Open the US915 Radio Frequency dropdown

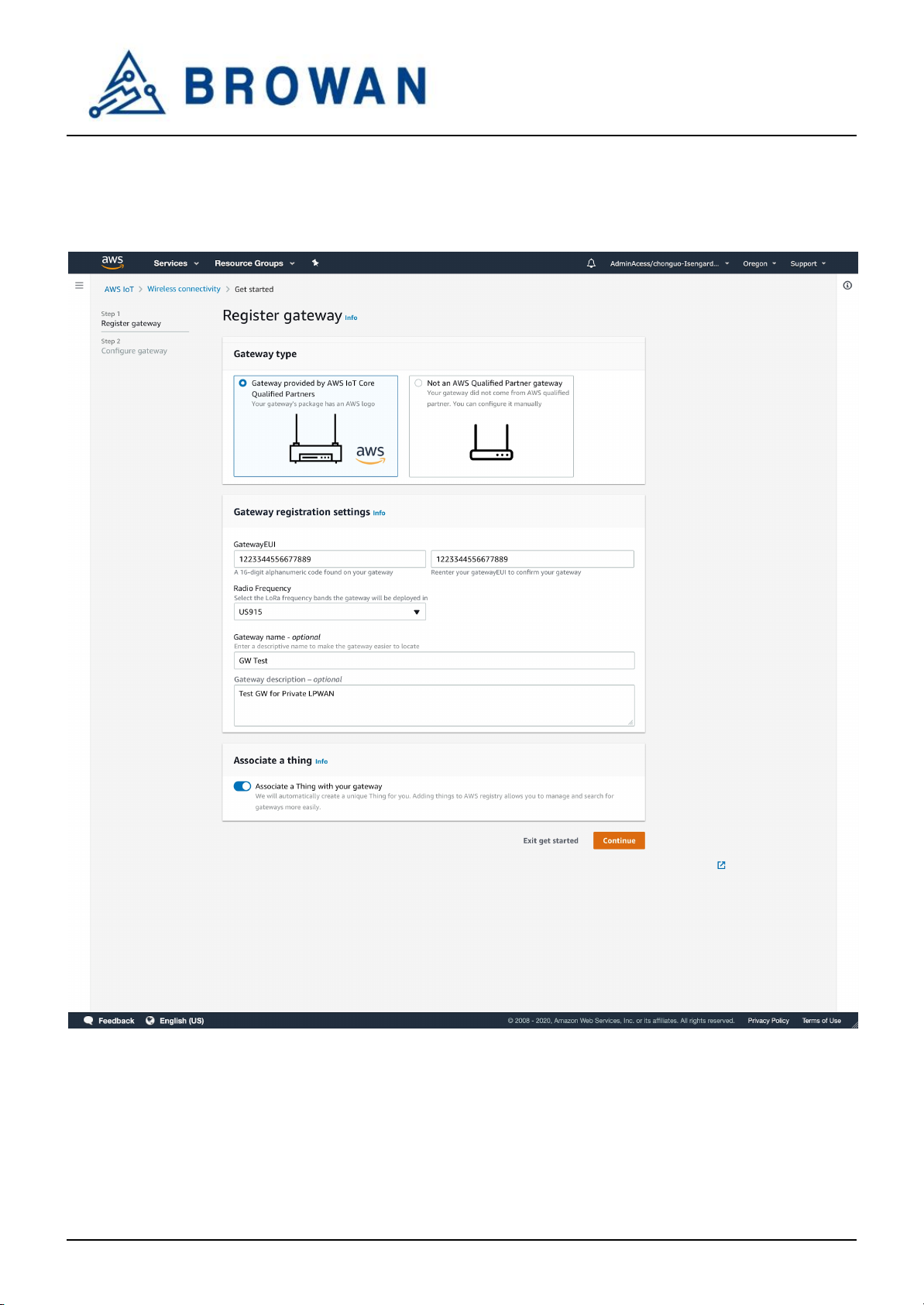tap(330, 612)
